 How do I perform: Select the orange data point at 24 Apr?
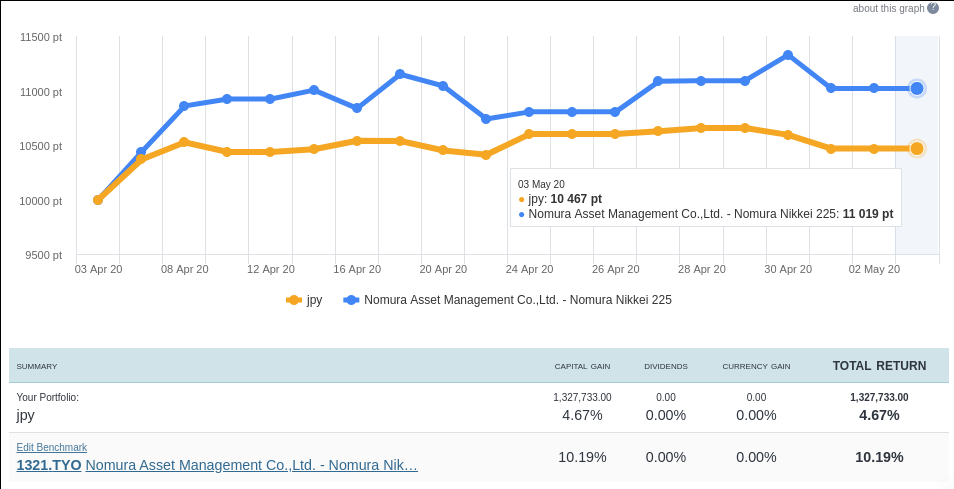(529, 133)
